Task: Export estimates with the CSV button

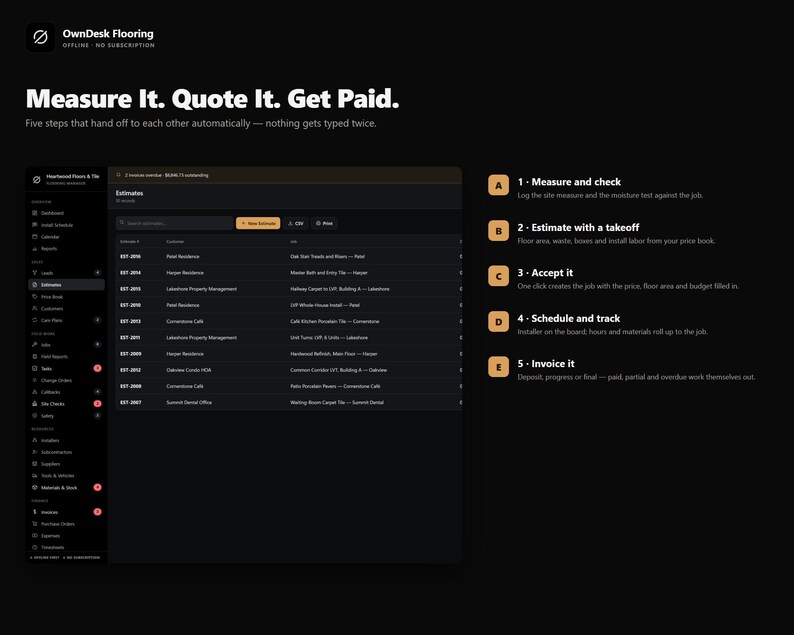Action: (296, 223)
